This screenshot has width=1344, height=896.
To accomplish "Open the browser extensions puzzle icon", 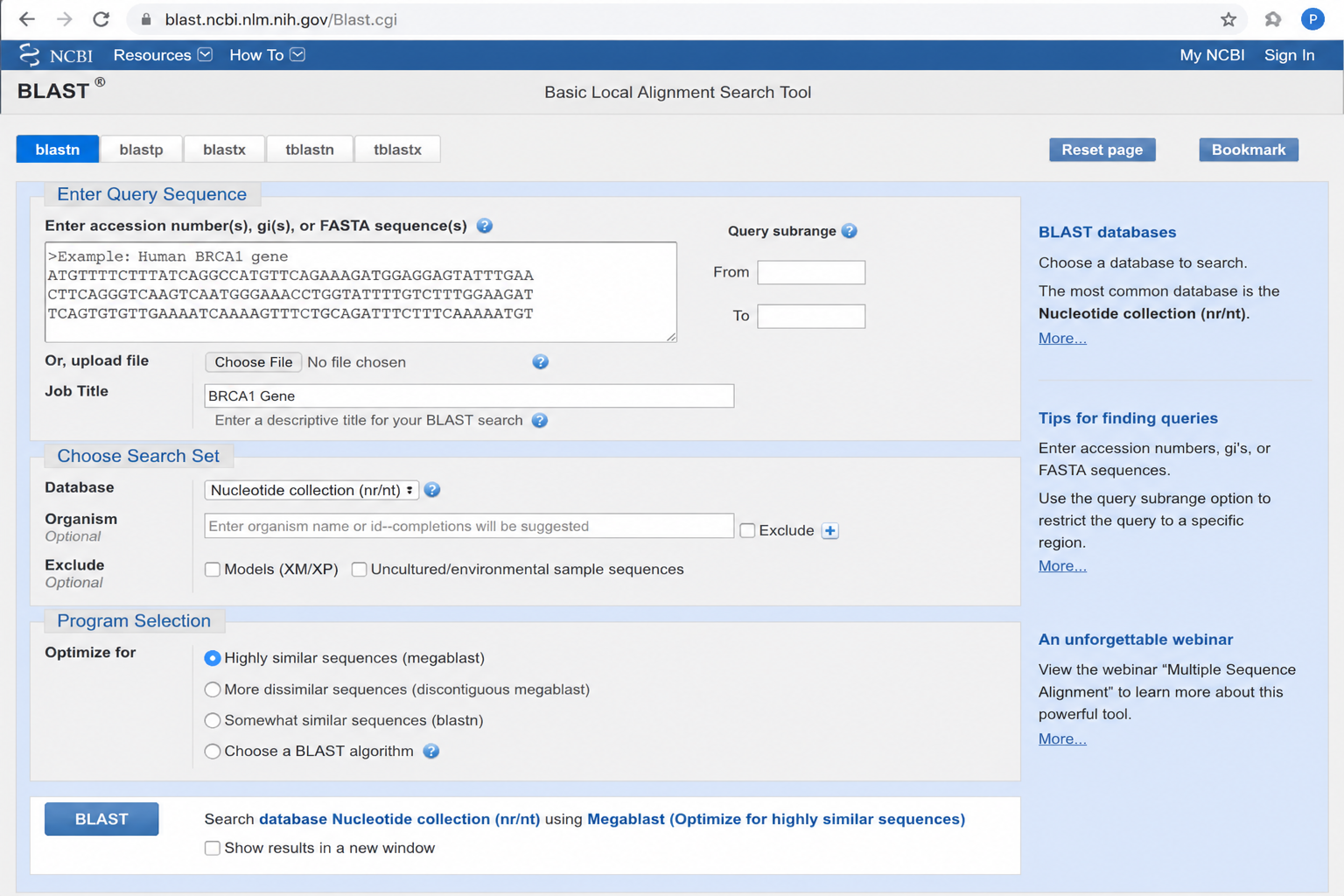I will coord(1273,19).
